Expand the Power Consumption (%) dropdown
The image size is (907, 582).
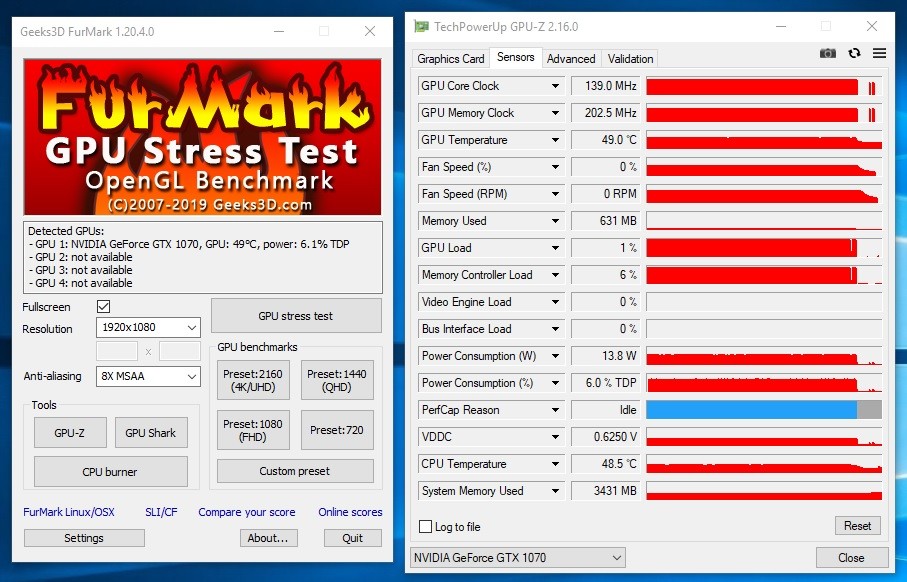555,383
